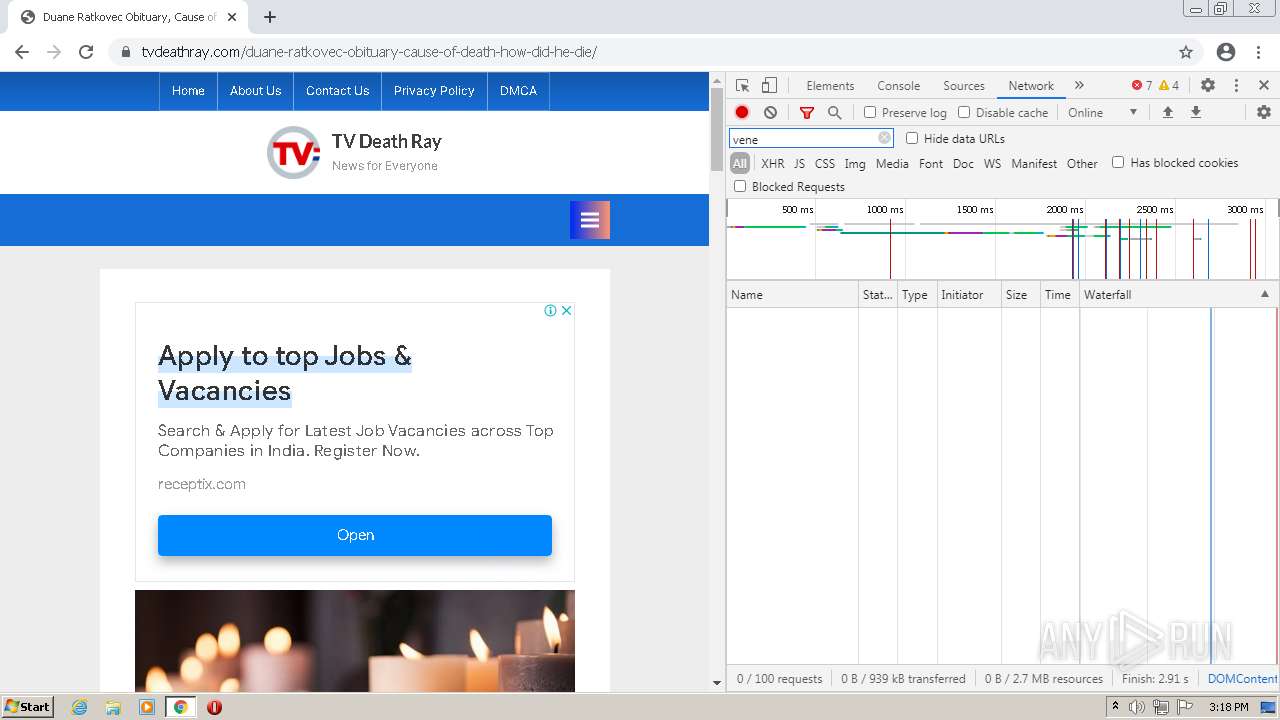The height and width of the screenshot is (720, 1280).
Task: Filter requests by JS type
Action: [x=799, y=164]
